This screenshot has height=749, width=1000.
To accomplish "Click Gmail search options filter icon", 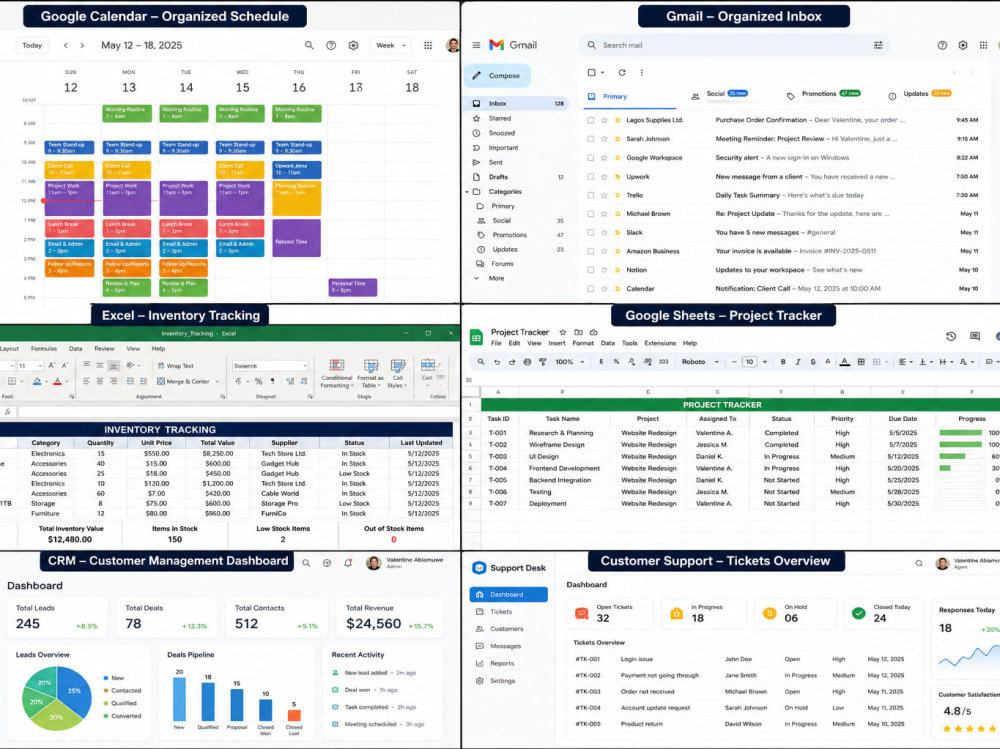I will 878,45.
